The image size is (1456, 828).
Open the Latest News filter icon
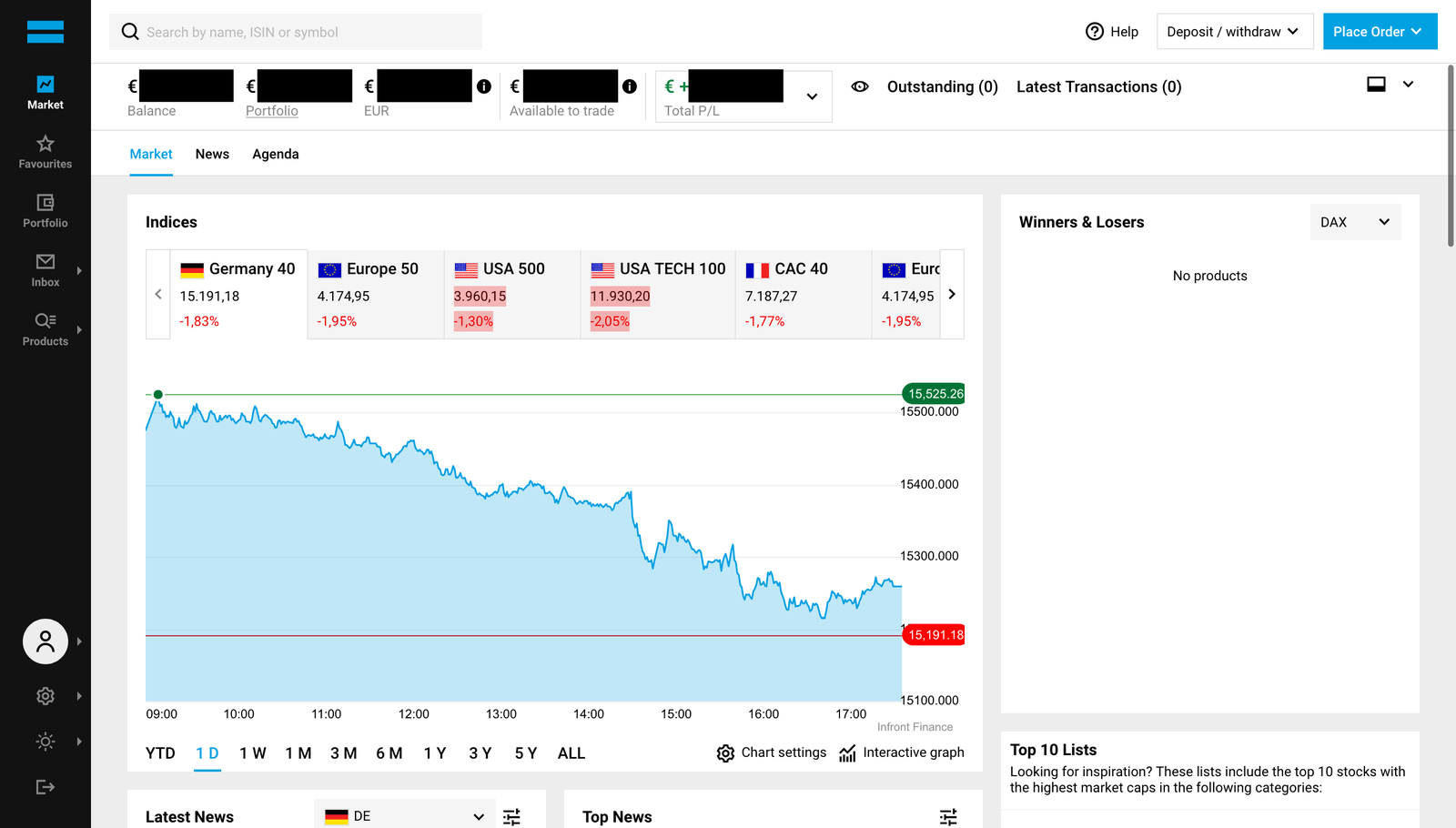click(x=512, y=816)
